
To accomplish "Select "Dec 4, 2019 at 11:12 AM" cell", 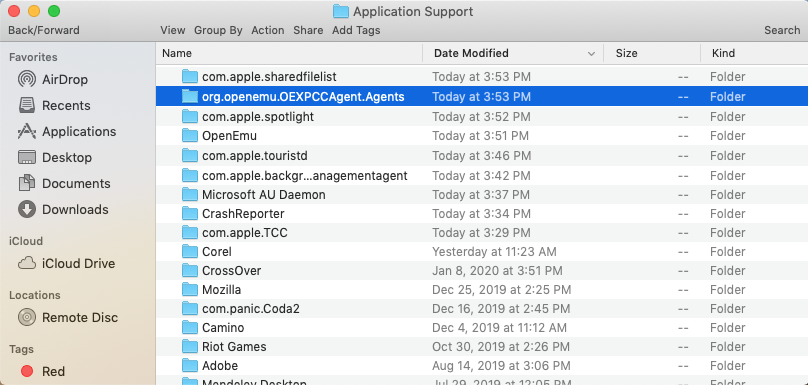I will point(499,327).
